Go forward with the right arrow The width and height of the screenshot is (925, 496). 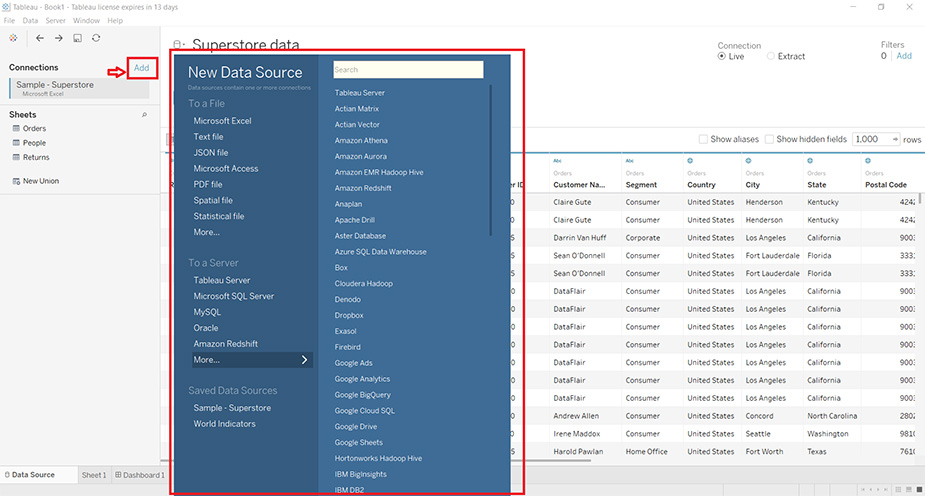click(x=58, y=38)
